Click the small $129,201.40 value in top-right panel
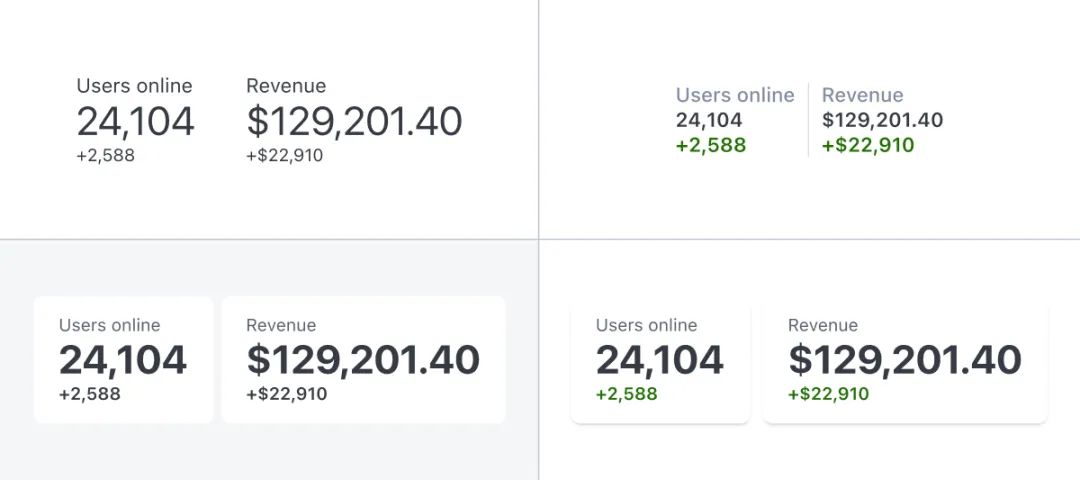This screenshot has height=480, width=1080. (882, 120)
